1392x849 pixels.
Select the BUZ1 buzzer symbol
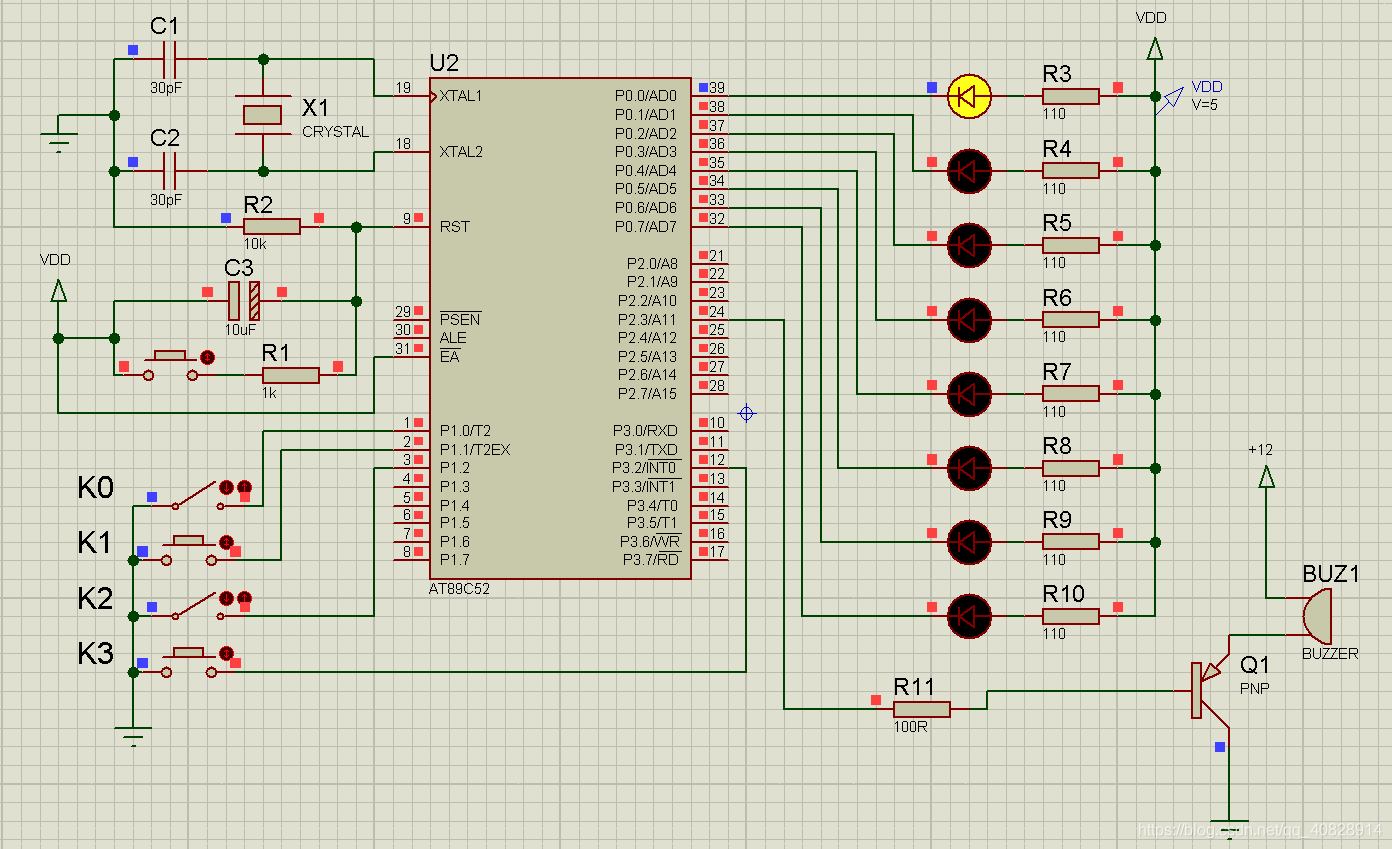pyautogui.click(x=1318, y=617)
